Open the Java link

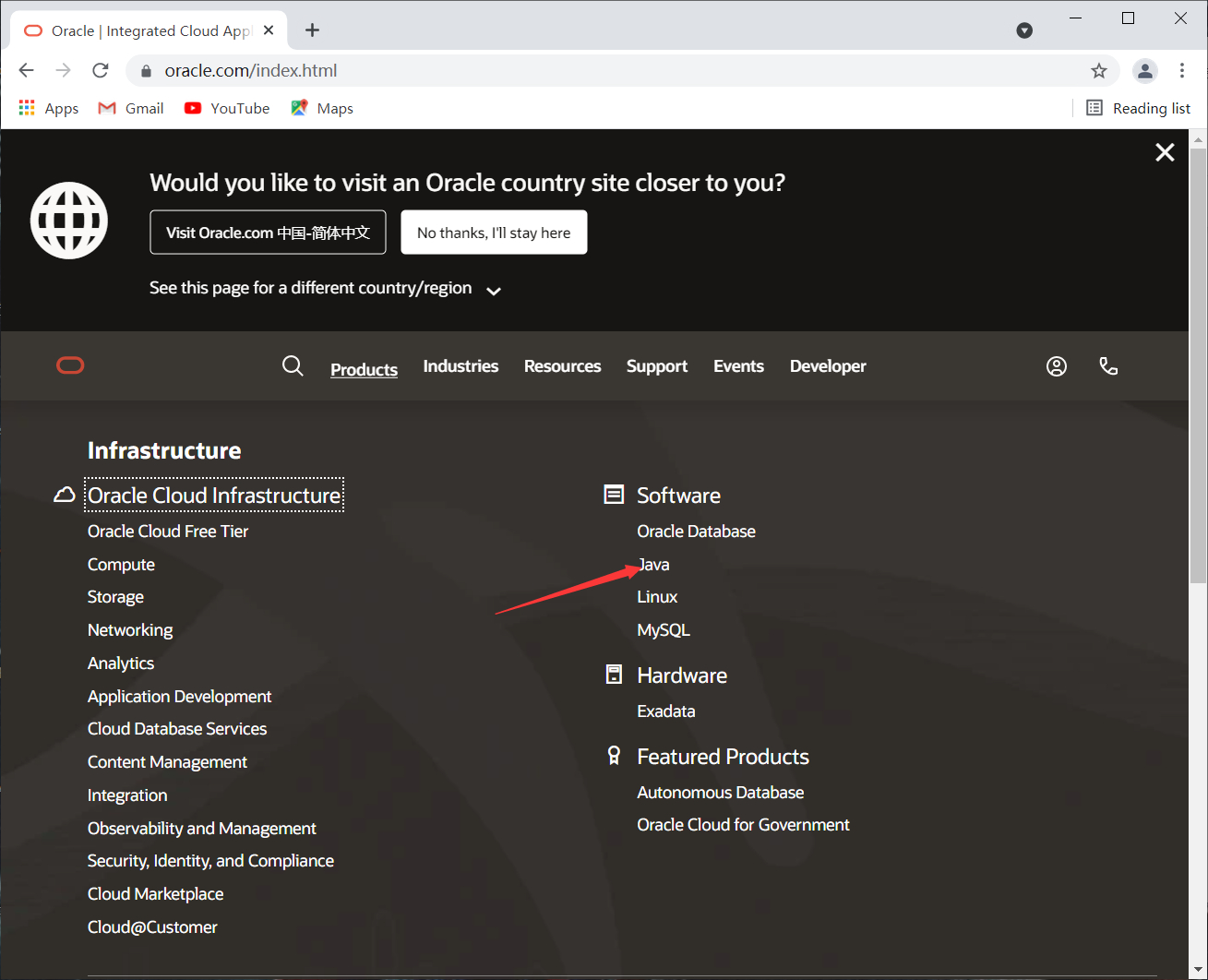click(653, 565)
